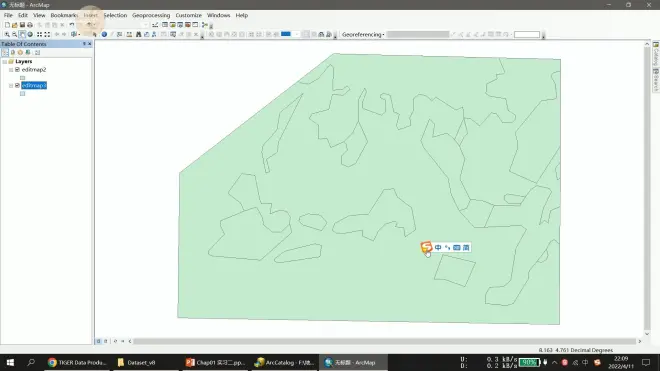
Task: Select the Zoom Out tool
Action: 14,35
